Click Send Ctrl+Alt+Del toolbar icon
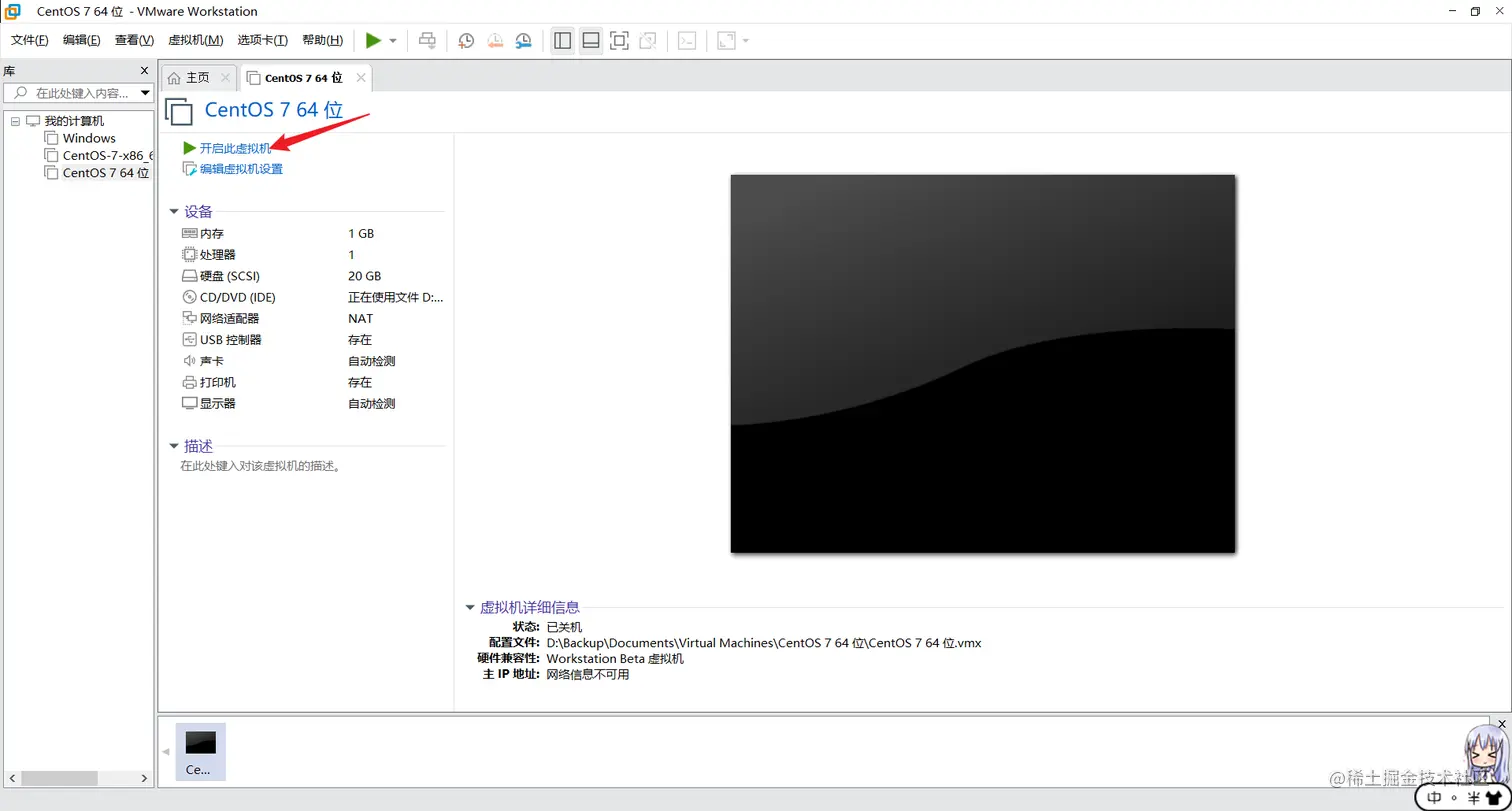1512x811 pixels. click(427, 40)
